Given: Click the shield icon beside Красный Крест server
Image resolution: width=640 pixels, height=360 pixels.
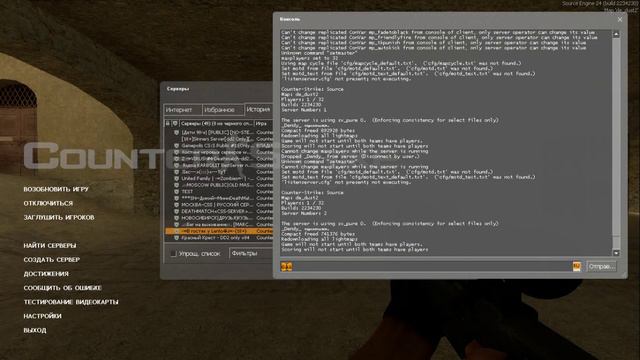Looking at the screenshot, I should [x=176, y=238].
